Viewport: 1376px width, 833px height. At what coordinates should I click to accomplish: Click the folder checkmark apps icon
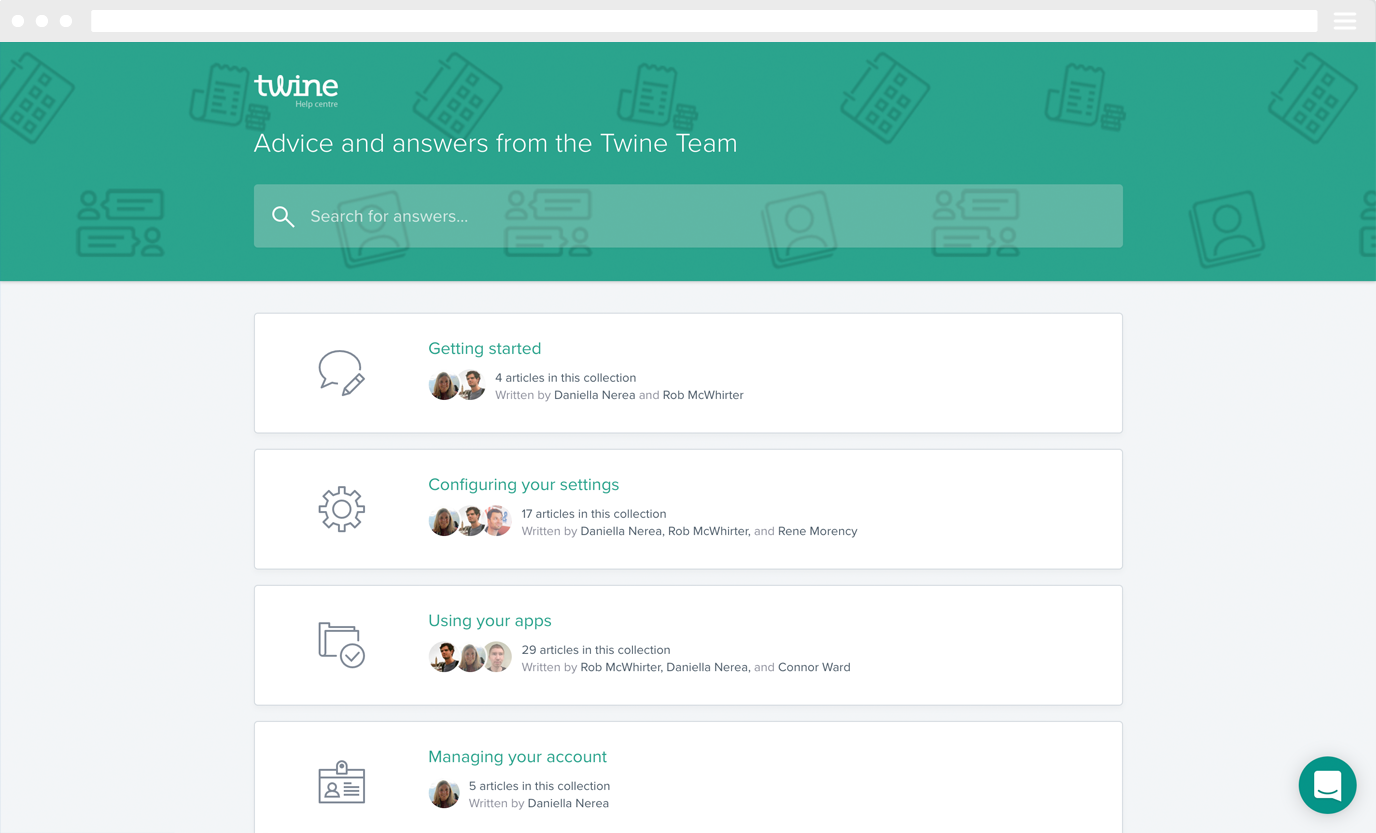coord(341,645)
